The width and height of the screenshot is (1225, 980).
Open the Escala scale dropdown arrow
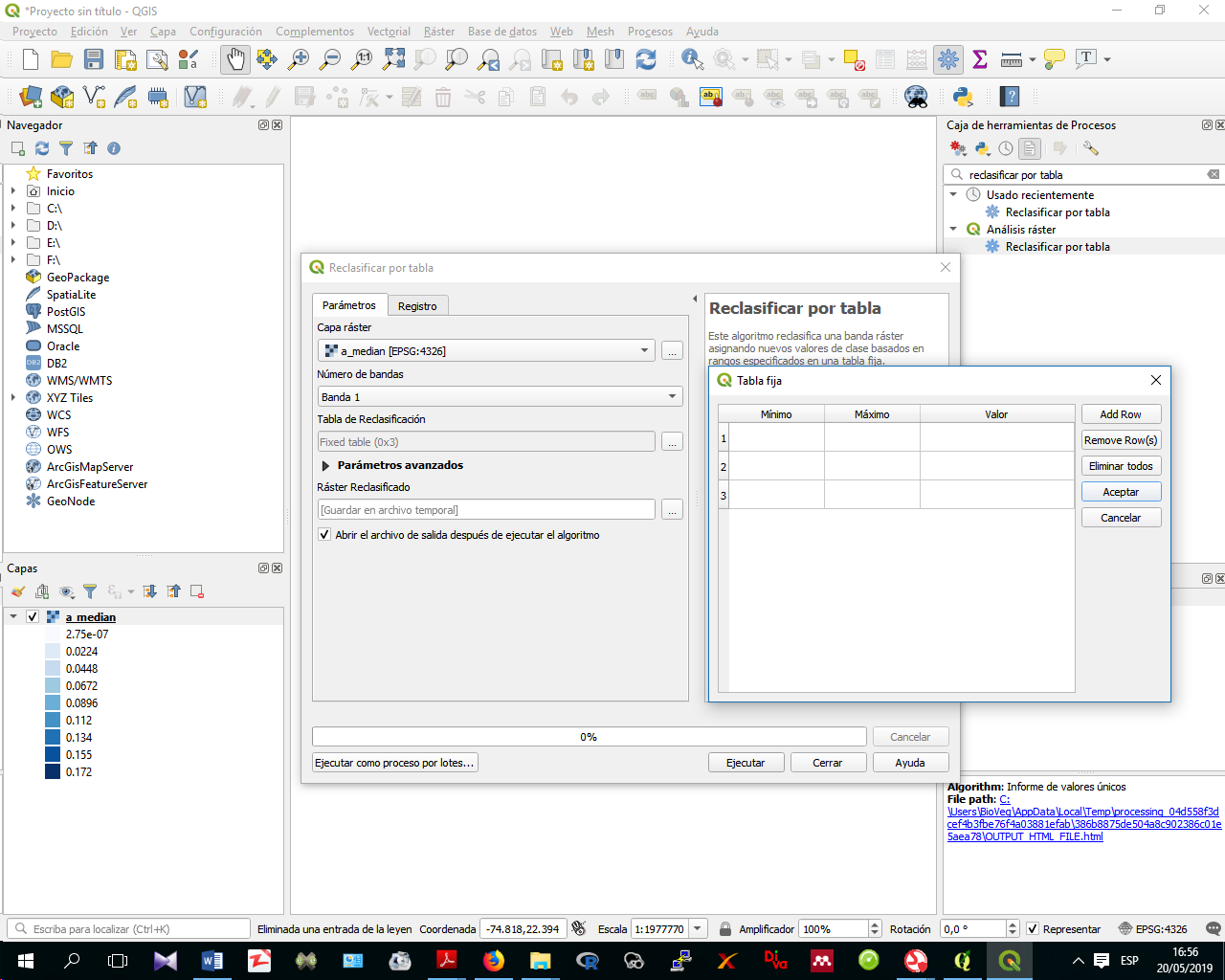click(x=699, y=928)
